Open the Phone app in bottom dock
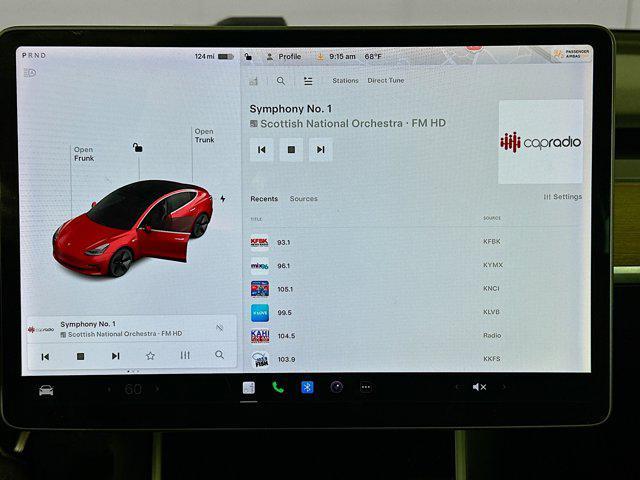Image resolution: width=640 pixels, height=480 pixels. click(x=278, y=387)
